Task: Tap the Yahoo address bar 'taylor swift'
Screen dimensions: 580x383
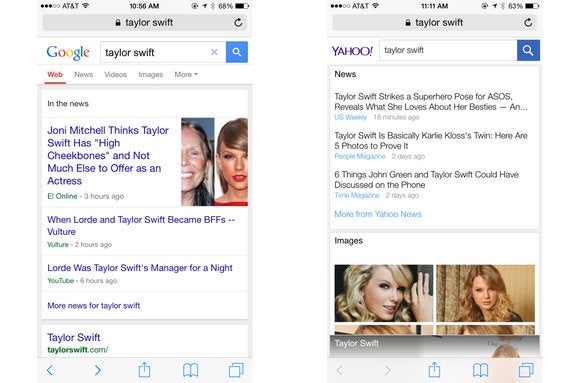Action: coord(435,23)
